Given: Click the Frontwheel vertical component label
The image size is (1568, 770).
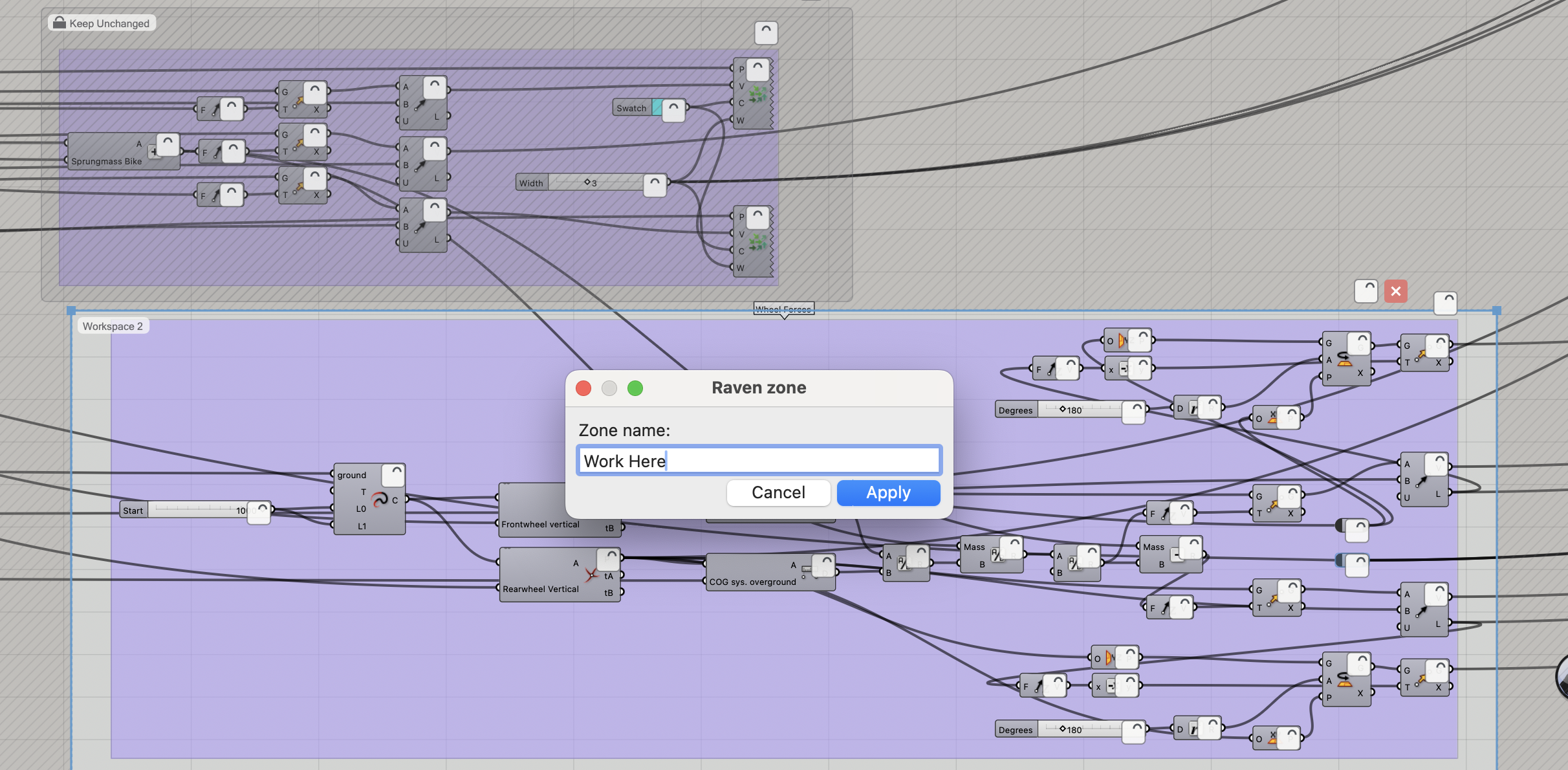Looking at the screenshot, I should point(540,524).
